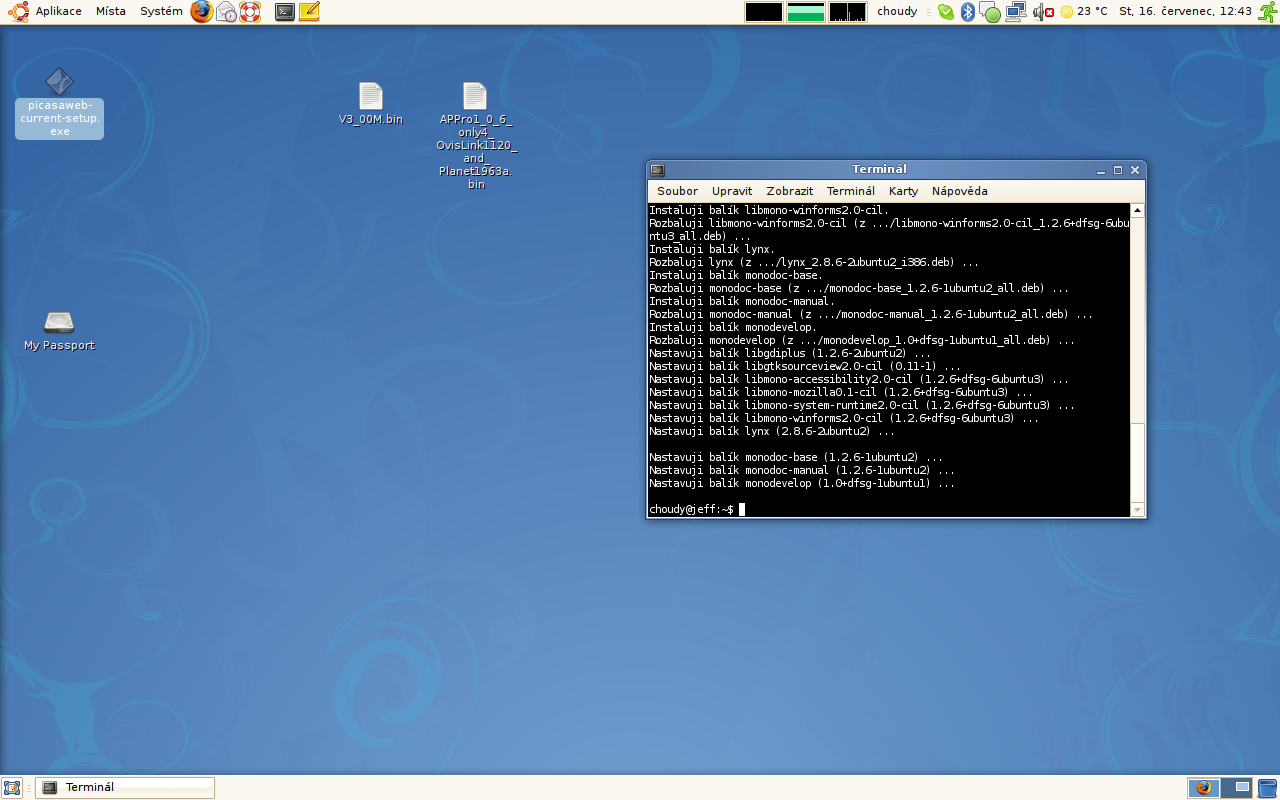
Task: Click the terminal vertical scrollbar thumb
Action: pyautogui.click(x=1137, y=462)
